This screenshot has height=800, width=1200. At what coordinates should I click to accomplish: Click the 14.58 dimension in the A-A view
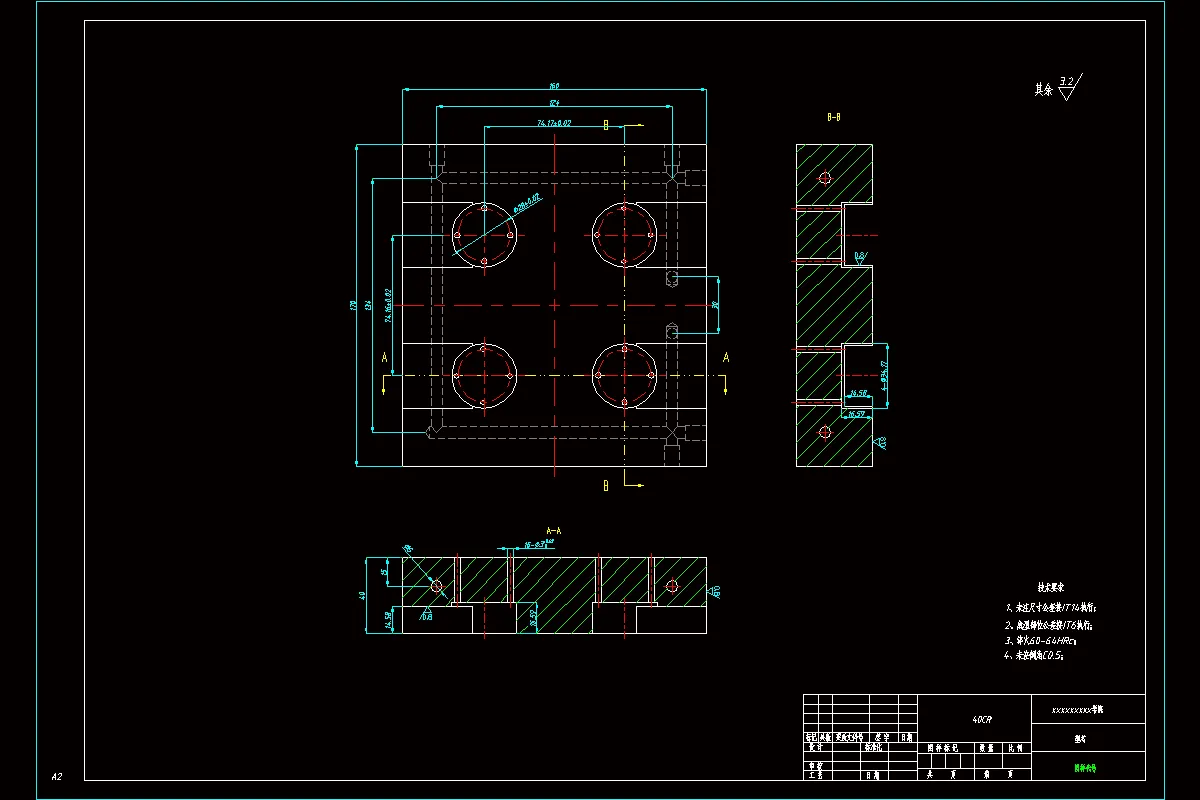(x=389, y=620)
